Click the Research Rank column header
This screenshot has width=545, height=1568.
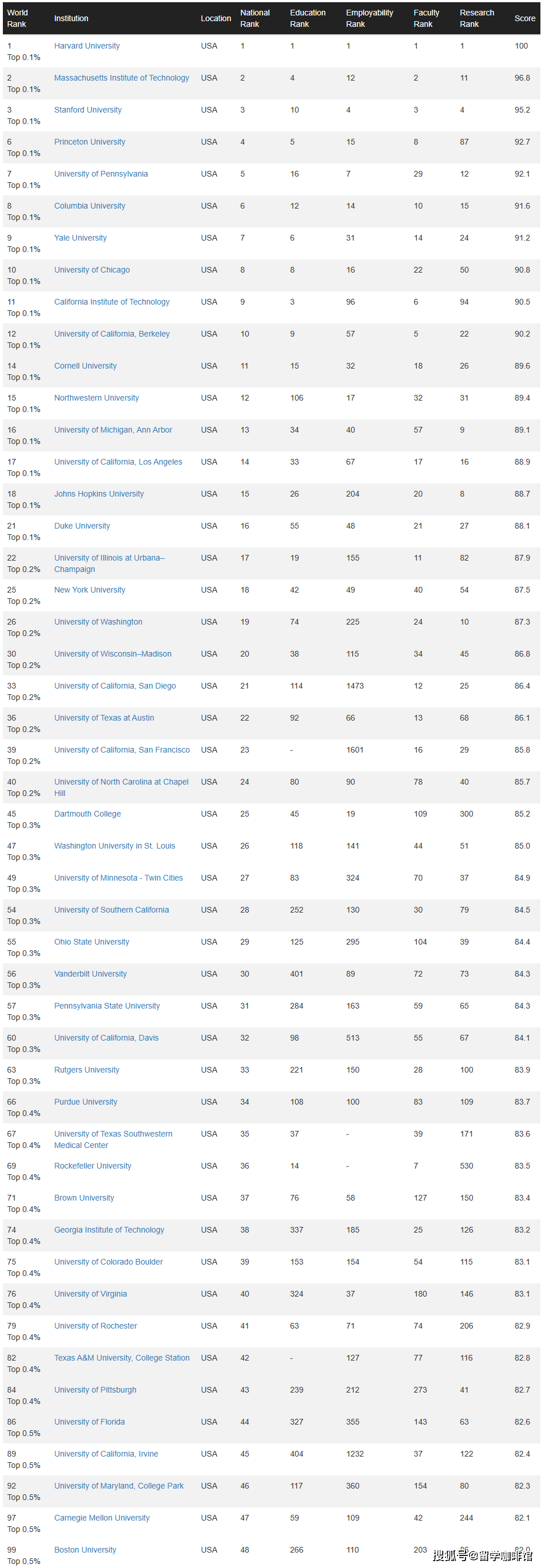[476, 18]
